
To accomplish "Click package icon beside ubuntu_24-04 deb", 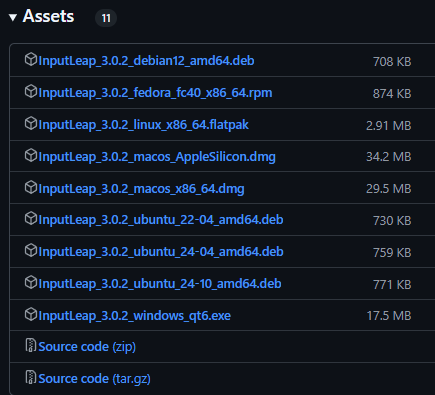I will [x=31, y=251].
